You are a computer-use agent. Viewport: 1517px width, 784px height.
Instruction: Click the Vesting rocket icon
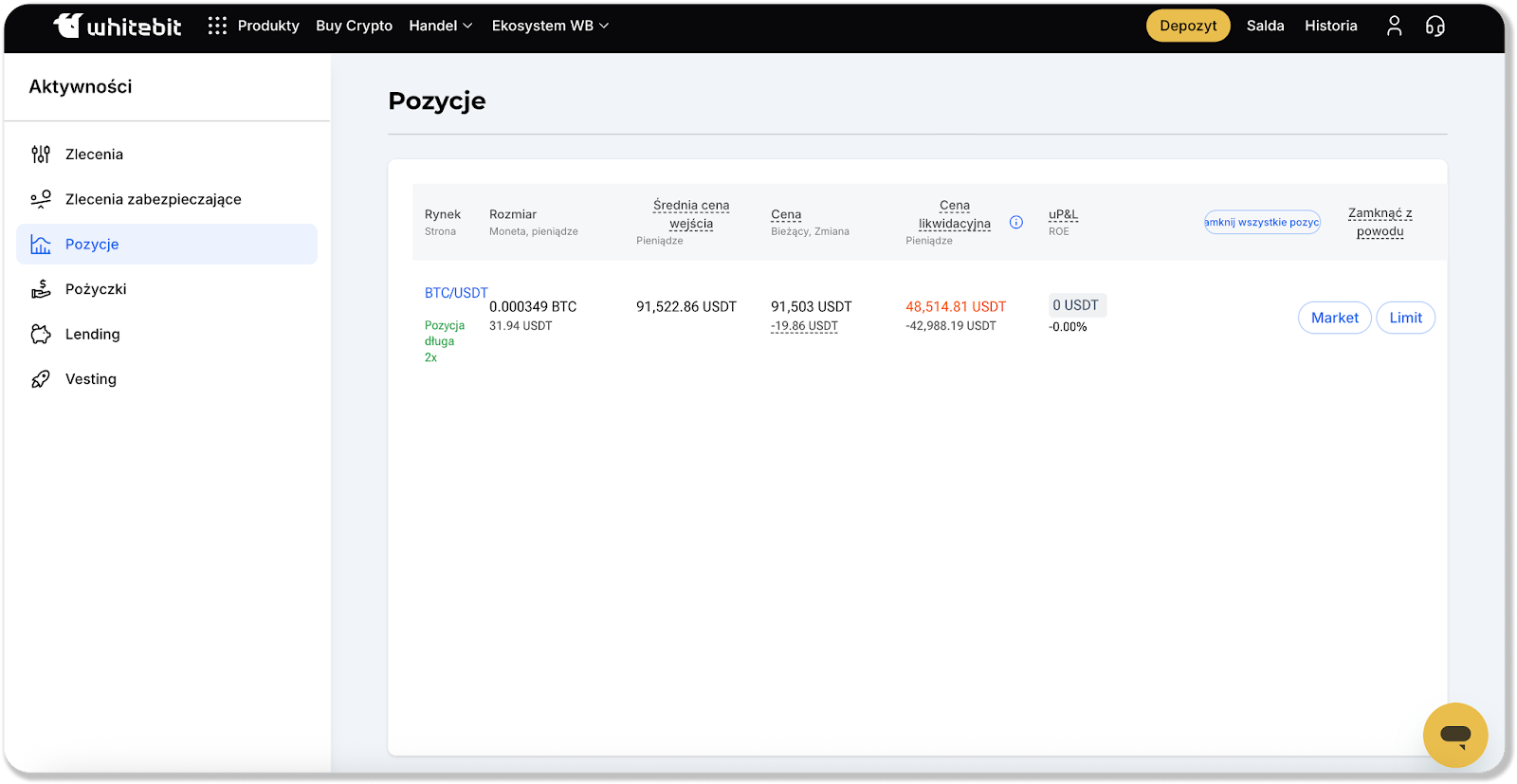point(41,379)
